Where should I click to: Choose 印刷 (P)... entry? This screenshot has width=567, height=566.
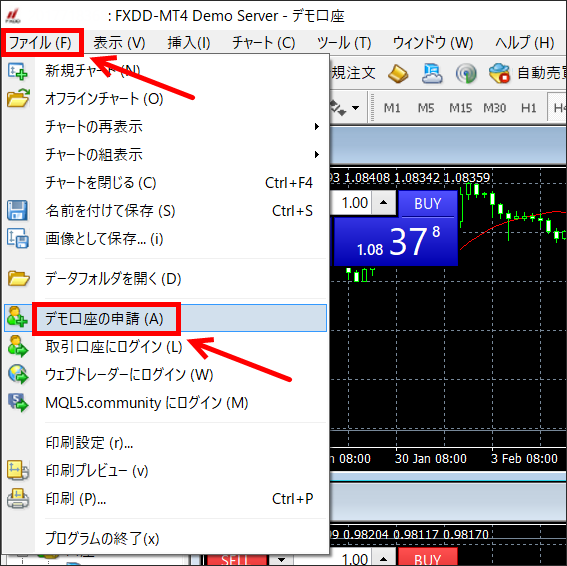165,499
